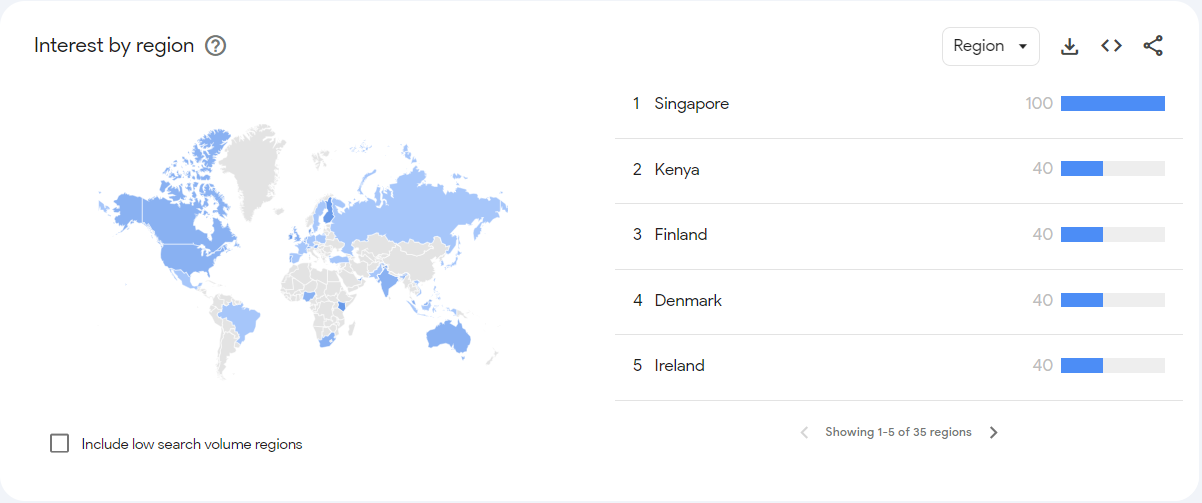Viewport: 1202px width, 503px height.
Task: Download the region data as CSV
Action: click(x=1069, y=46)
